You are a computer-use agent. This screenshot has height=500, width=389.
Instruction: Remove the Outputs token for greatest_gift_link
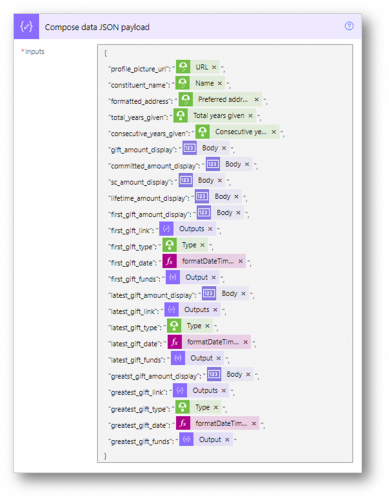pos(224,390)
